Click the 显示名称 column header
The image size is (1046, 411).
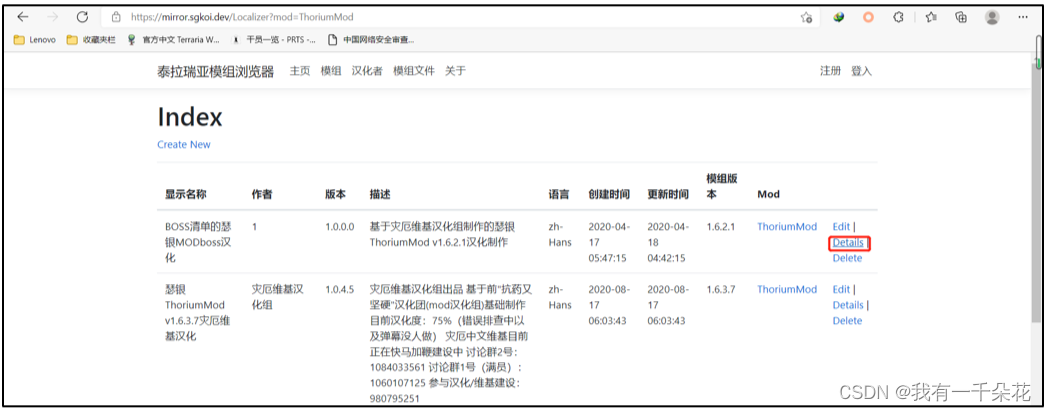pos(185,194)
